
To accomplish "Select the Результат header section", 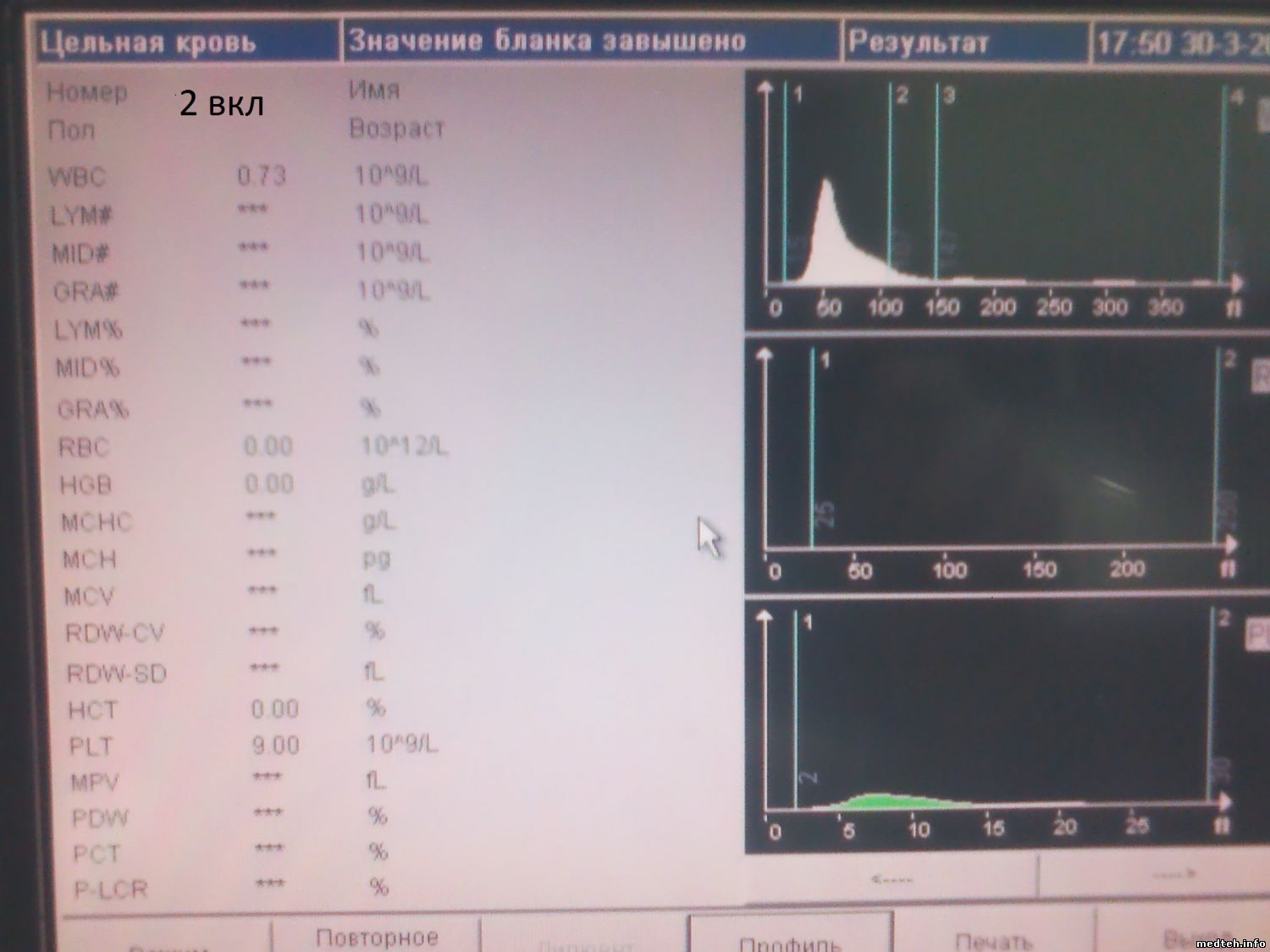I will [919, 42].
